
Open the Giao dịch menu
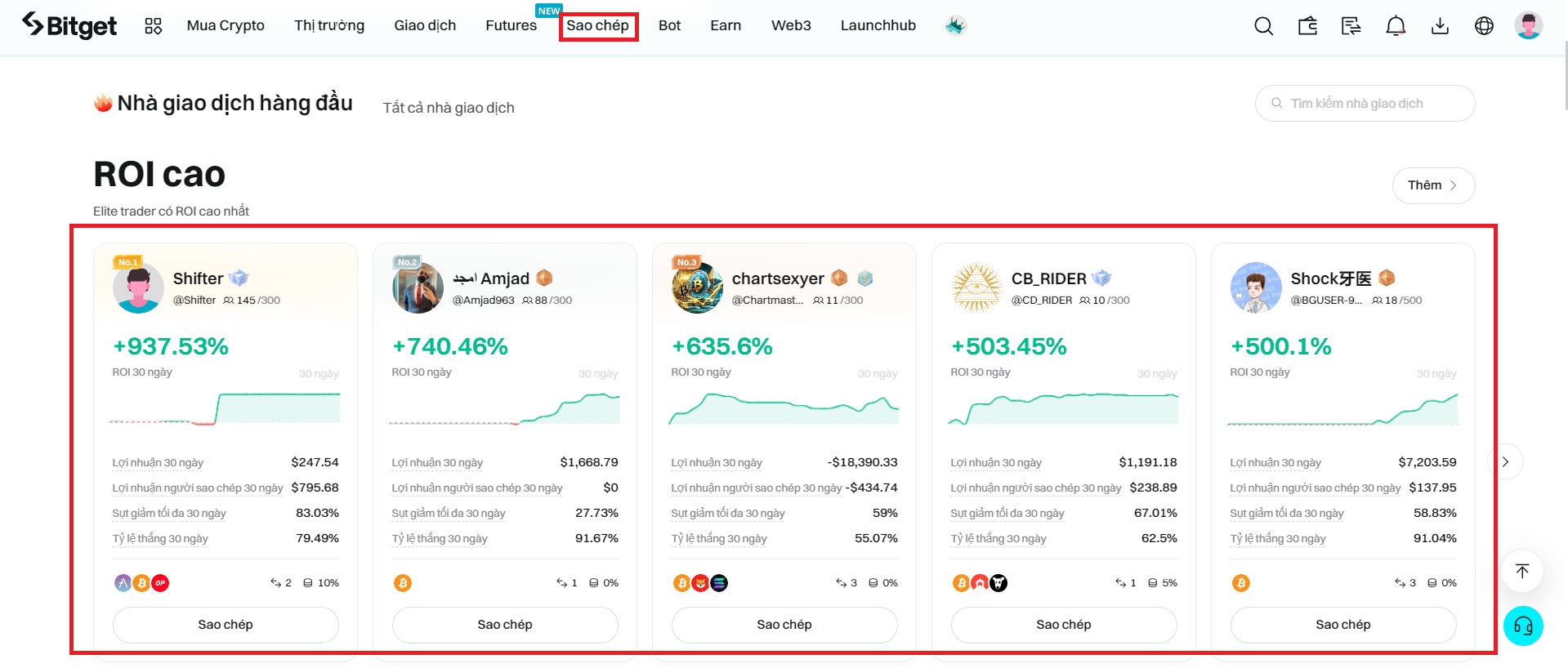pyautogui.click(x=425, y=25)
